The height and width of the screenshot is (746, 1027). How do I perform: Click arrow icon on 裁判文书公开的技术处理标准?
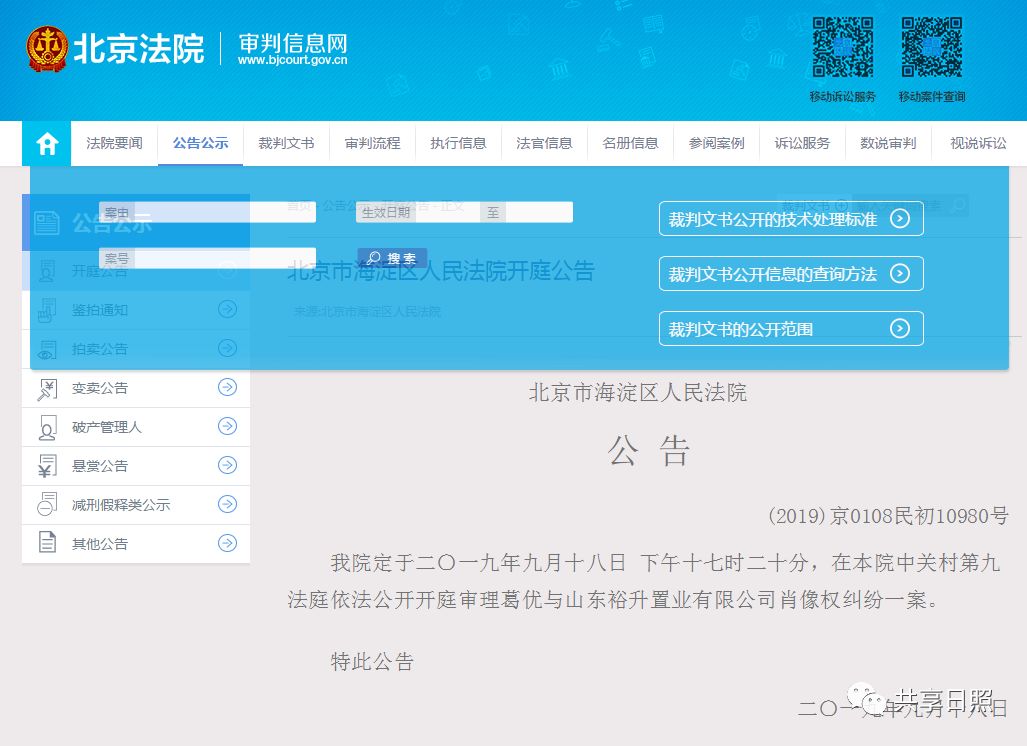click(900, 219)
